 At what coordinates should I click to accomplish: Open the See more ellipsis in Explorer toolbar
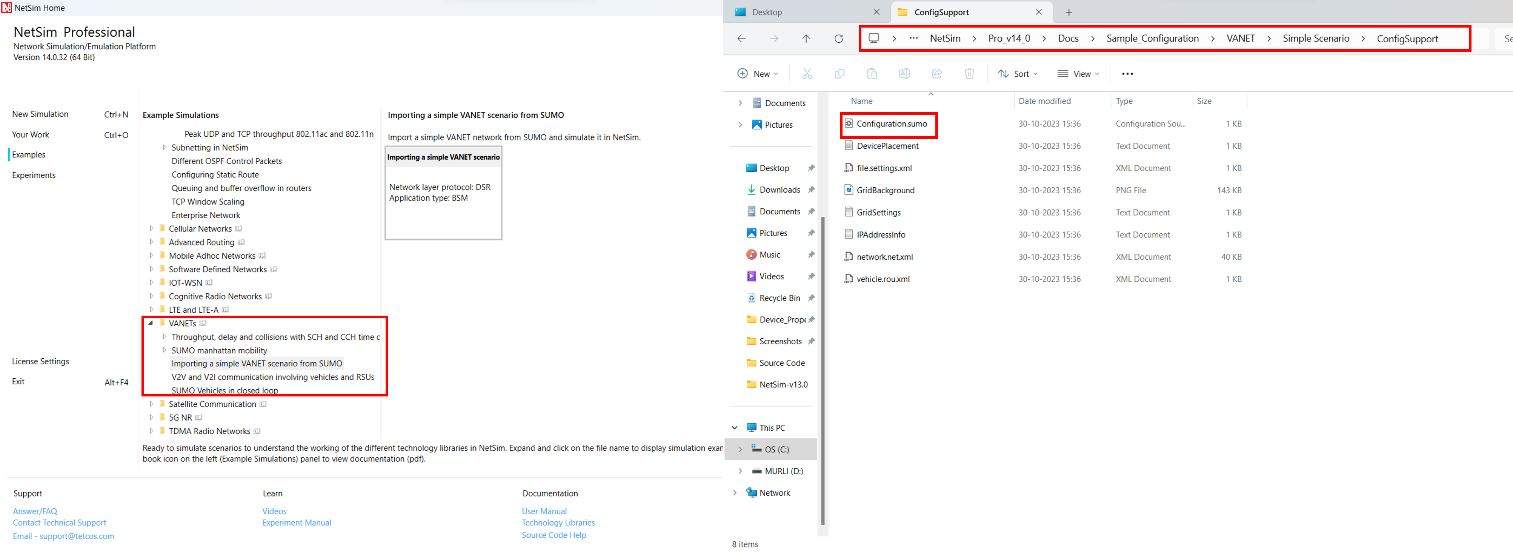point(1128,74)
